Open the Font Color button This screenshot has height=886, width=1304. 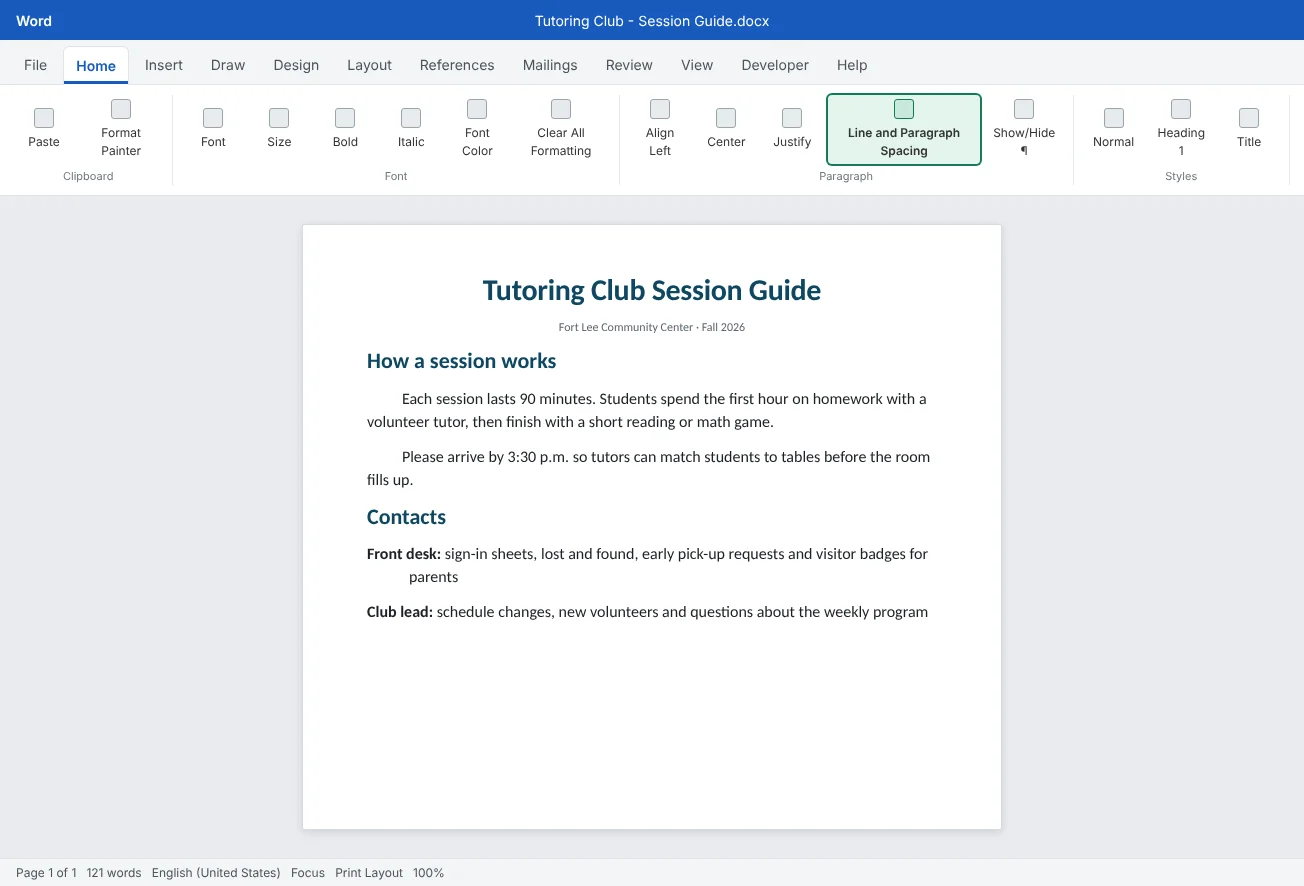click(477, 129)
